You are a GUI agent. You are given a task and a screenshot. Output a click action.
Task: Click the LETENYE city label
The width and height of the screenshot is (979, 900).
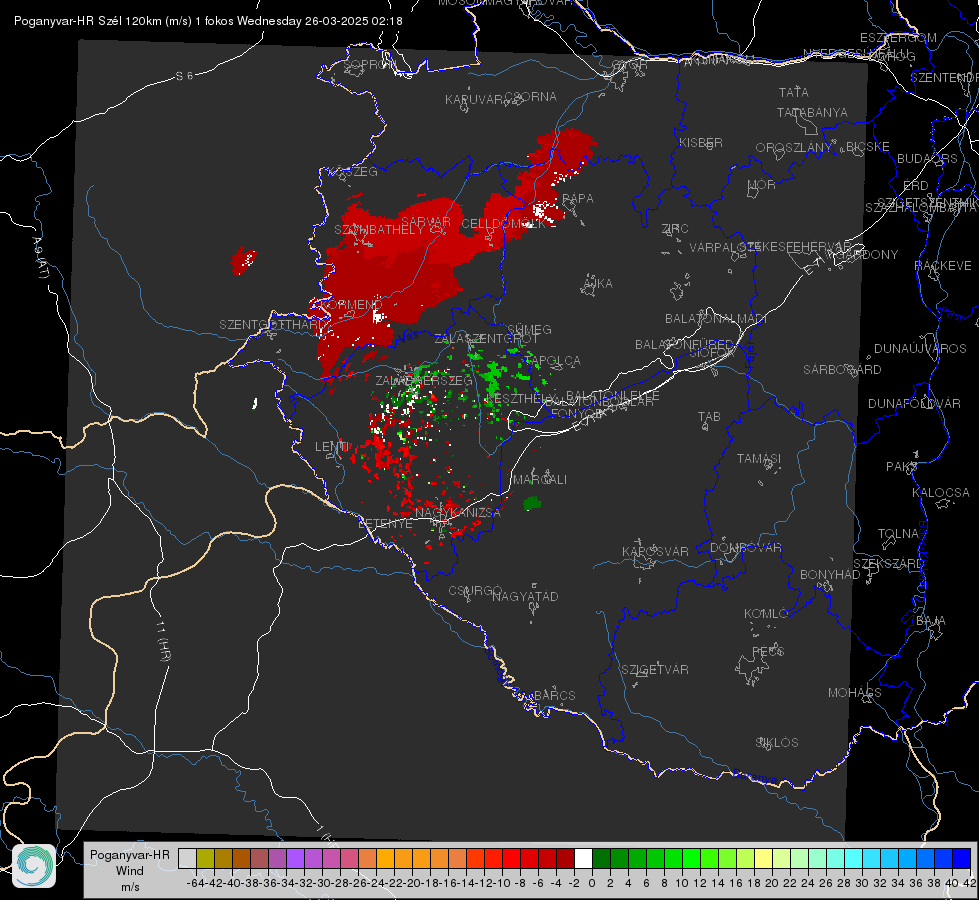[385, 523]
